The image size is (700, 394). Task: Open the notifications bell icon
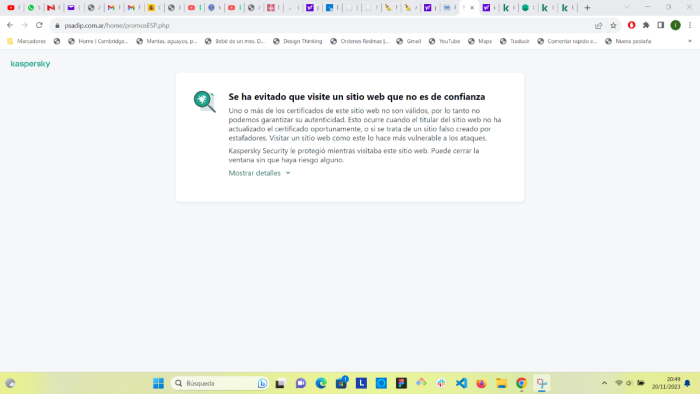[688, 383]
